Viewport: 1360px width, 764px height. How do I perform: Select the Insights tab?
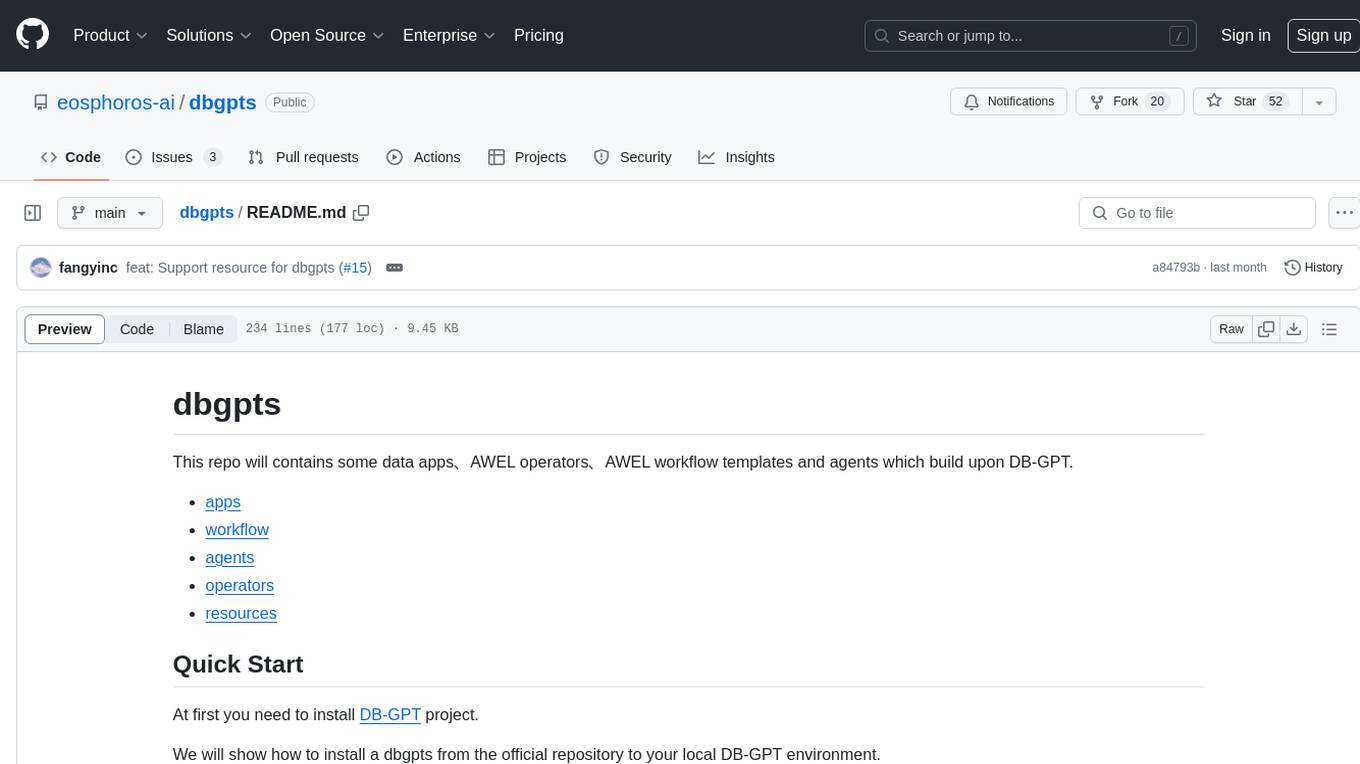coord(736,157)
